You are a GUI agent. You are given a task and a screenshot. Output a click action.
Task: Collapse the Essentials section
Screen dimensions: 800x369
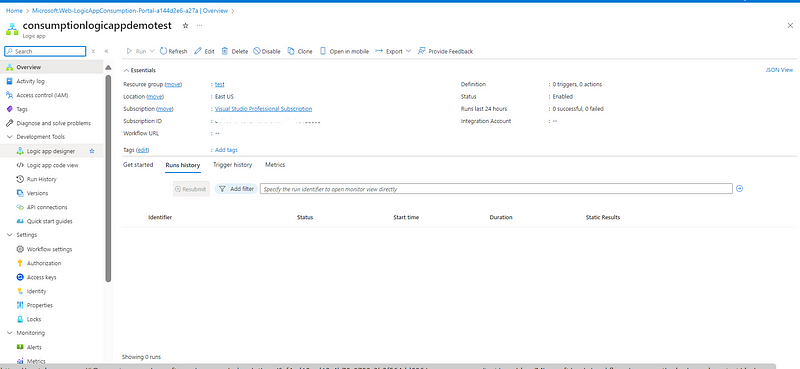pyautogui.click(x=127, y=70)
